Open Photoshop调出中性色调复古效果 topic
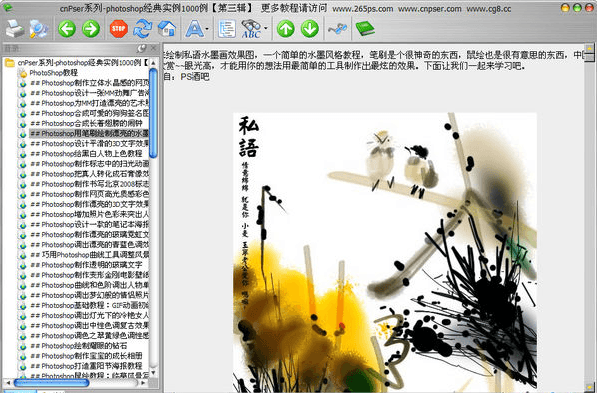 [x=89, y=326]
